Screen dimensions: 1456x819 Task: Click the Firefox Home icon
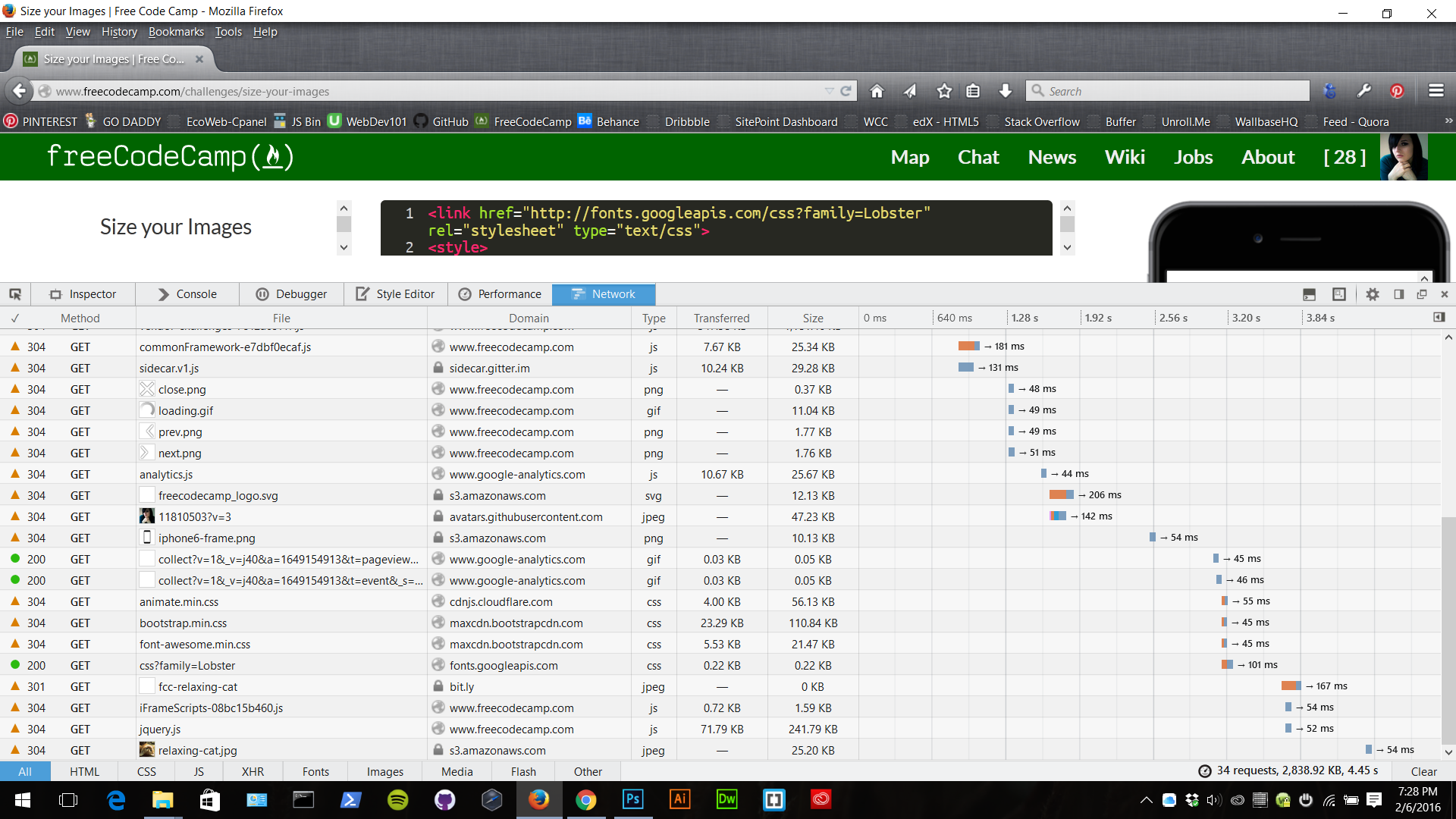(x=877, y=91)
